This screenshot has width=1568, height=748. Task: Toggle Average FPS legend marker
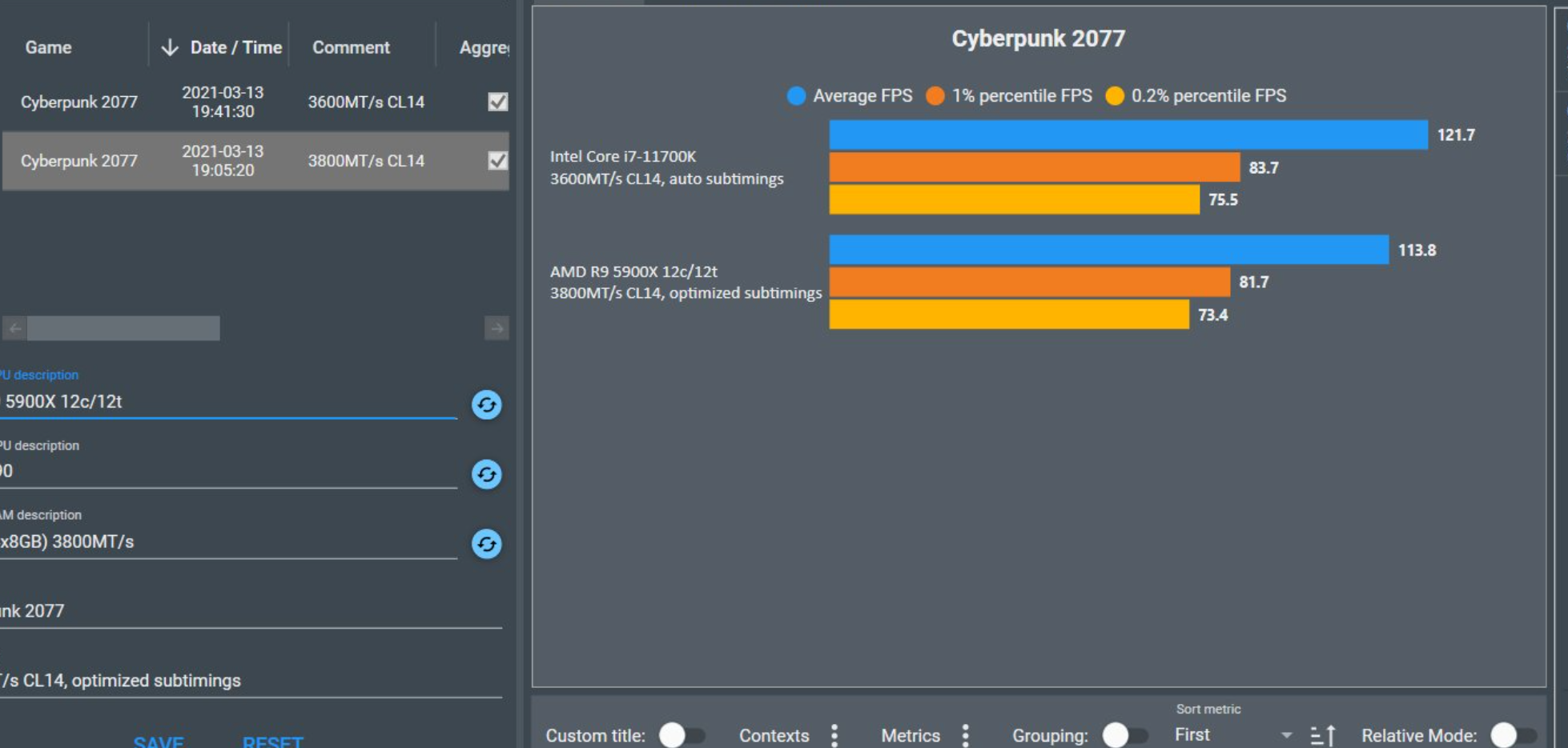796,96
